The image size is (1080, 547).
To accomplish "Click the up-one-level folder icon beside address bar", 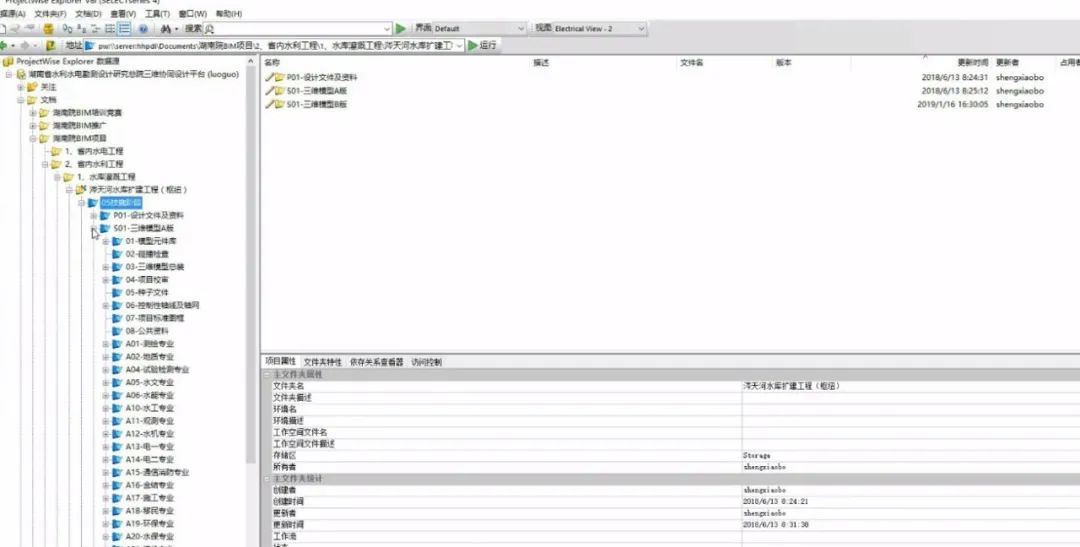I will (x=50, y=46).
